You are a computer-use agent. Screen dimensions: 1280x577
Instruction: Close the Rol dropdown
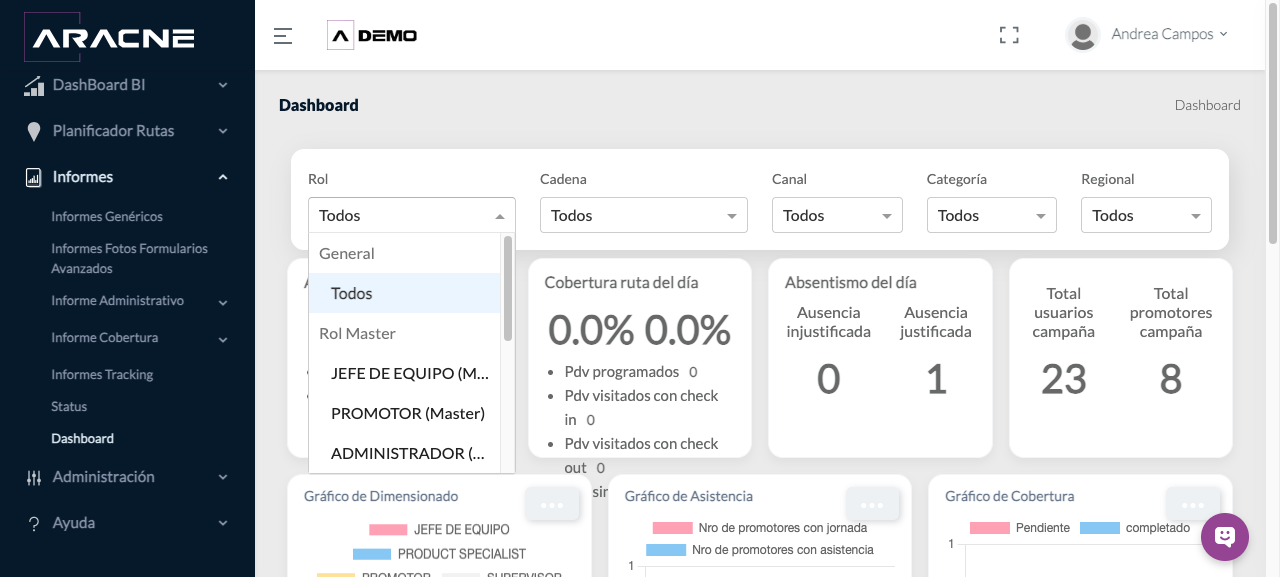coord(412,215)
